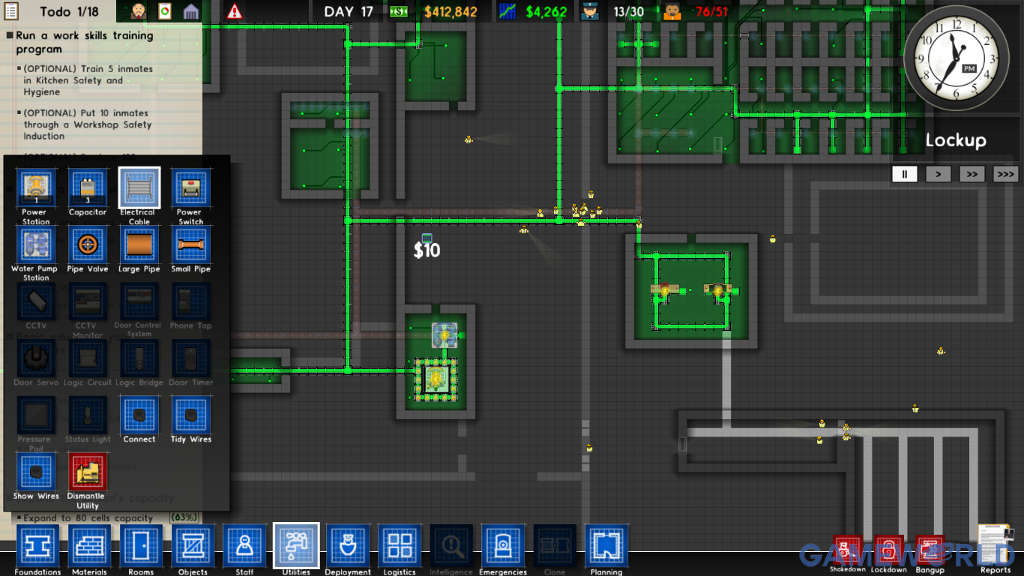Viewport: 1024px width, 576px height.
Task: Click the locked Door Servo icon
Action: point(35,359)
